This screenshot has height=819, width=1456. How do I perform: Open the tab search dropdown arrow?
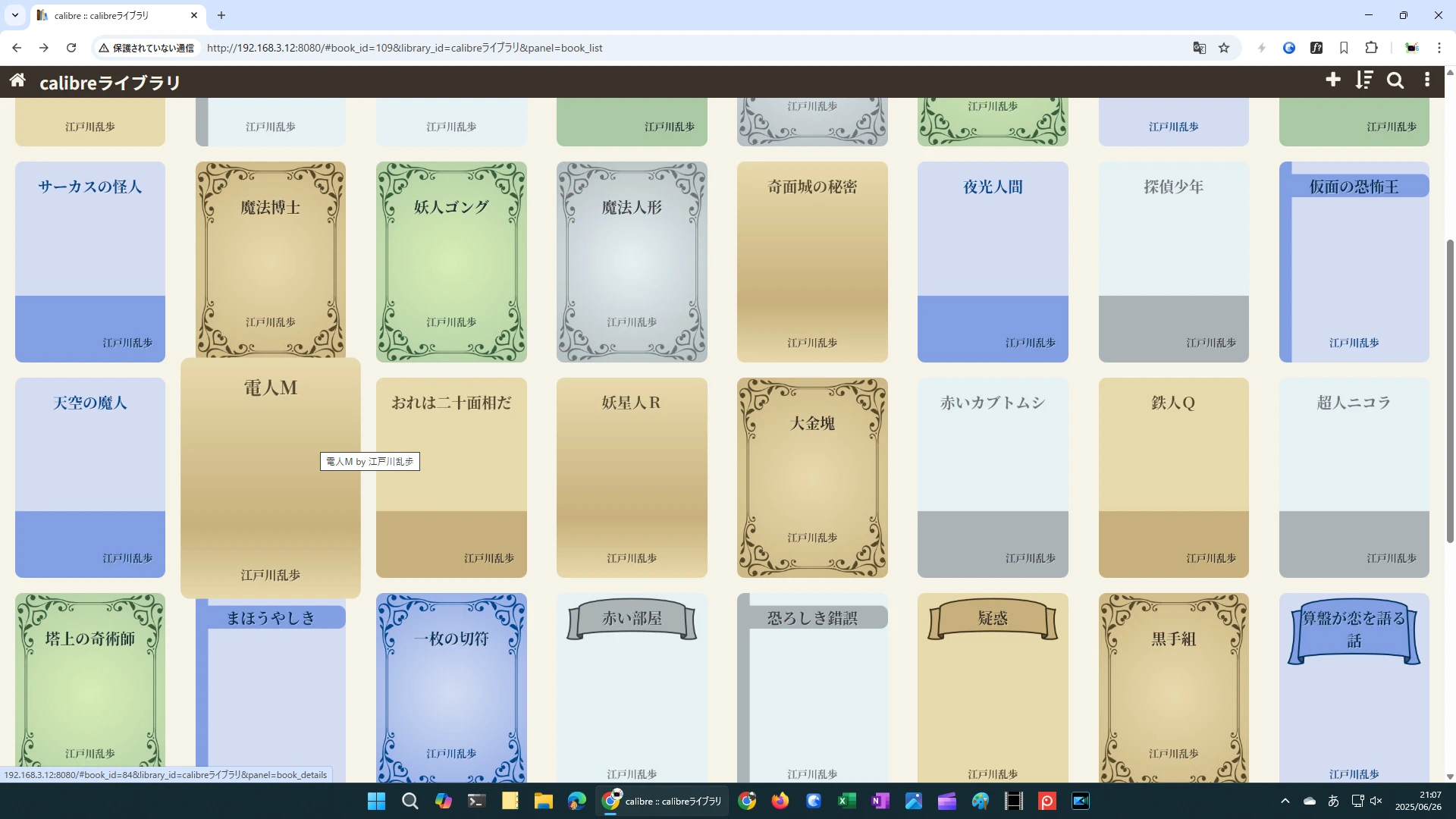(14, 15)
